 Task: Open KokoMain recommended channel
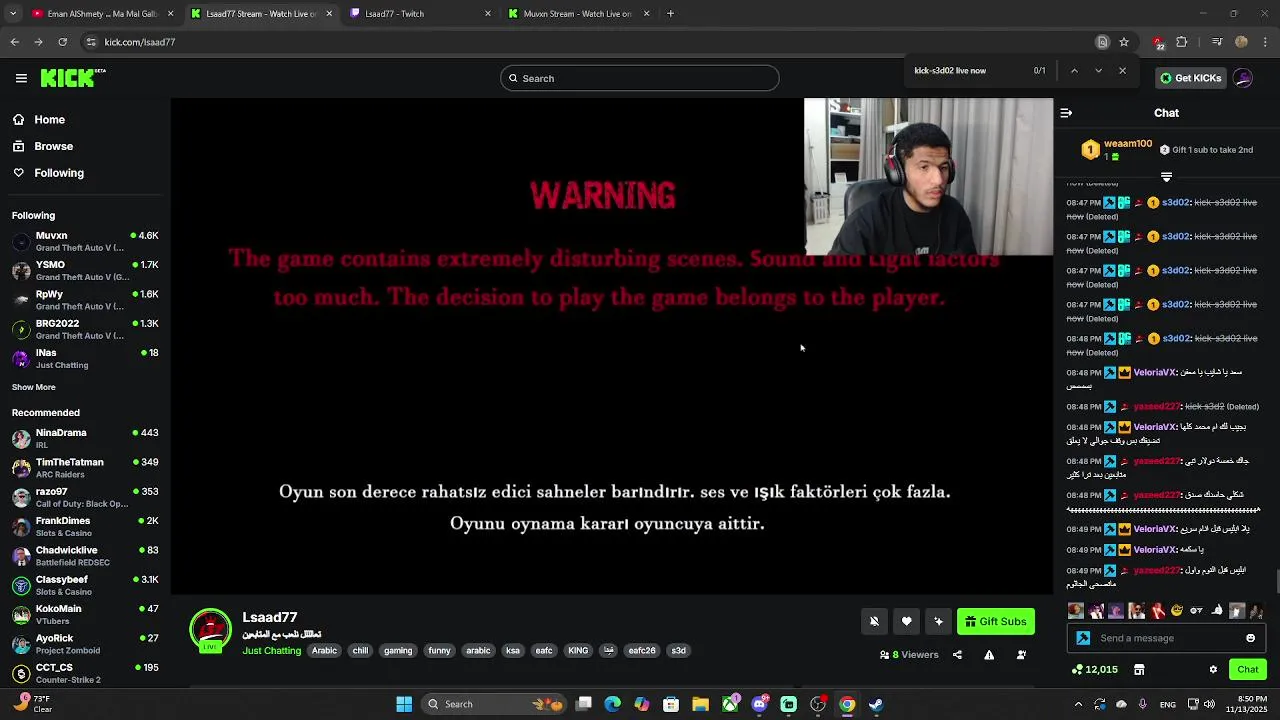click(x=85, y=614)
